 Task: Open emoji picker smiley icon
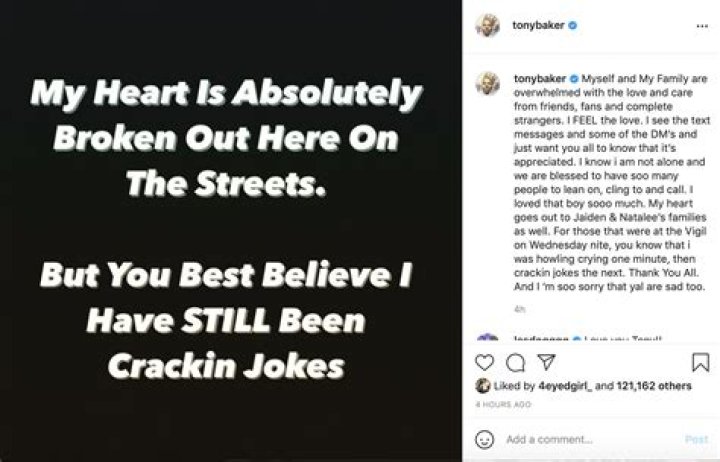pos(484,439)
